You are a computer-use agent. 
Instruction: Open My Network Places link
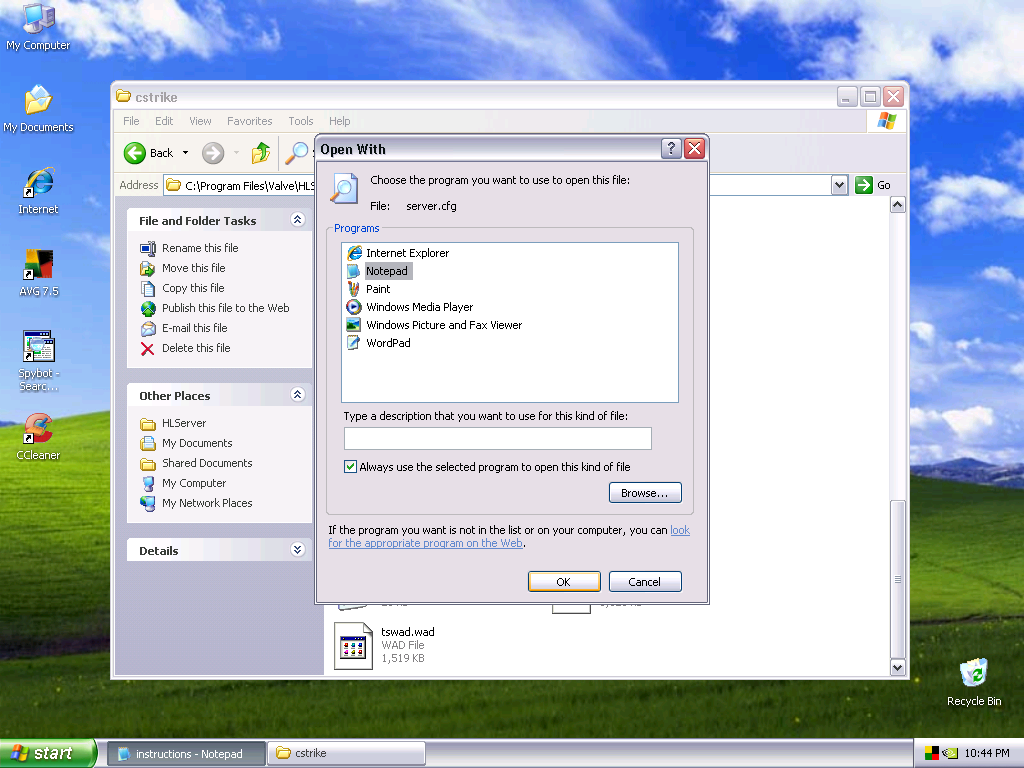tap(196, 504)
